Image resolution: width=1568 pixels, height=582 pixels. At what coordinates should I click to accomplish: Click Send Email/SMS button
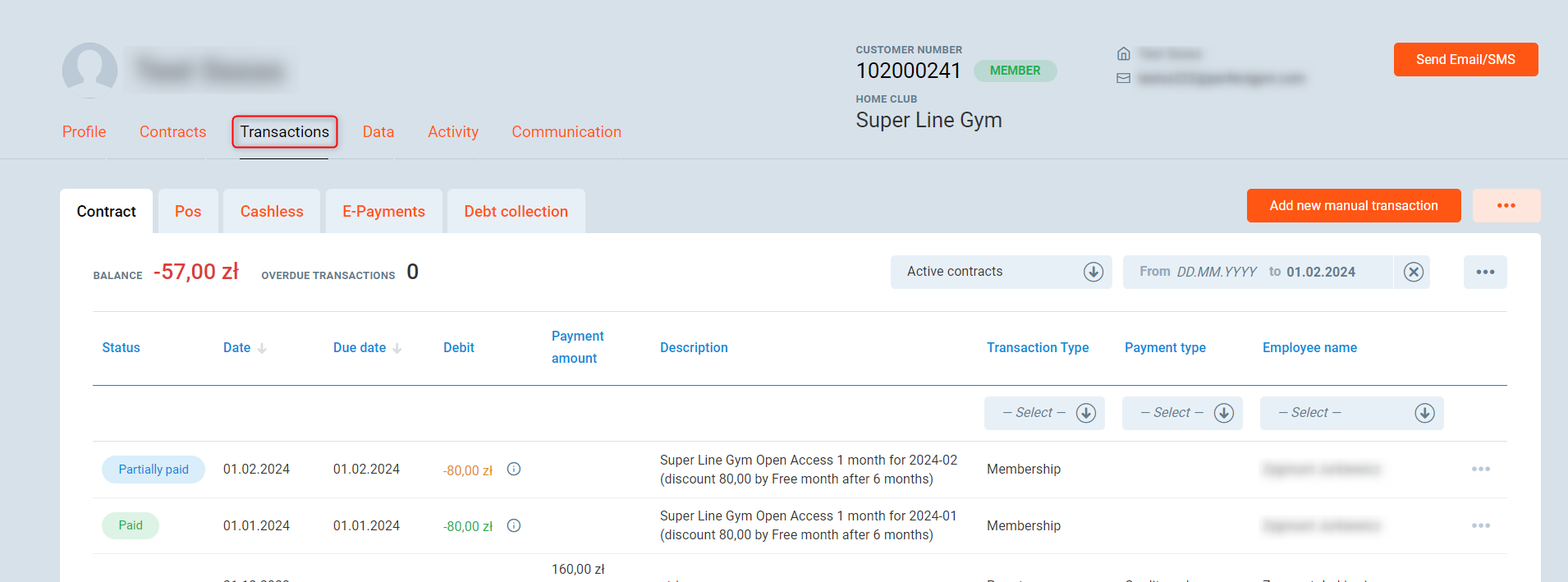pyautogui.click(x=1465, y=60)
